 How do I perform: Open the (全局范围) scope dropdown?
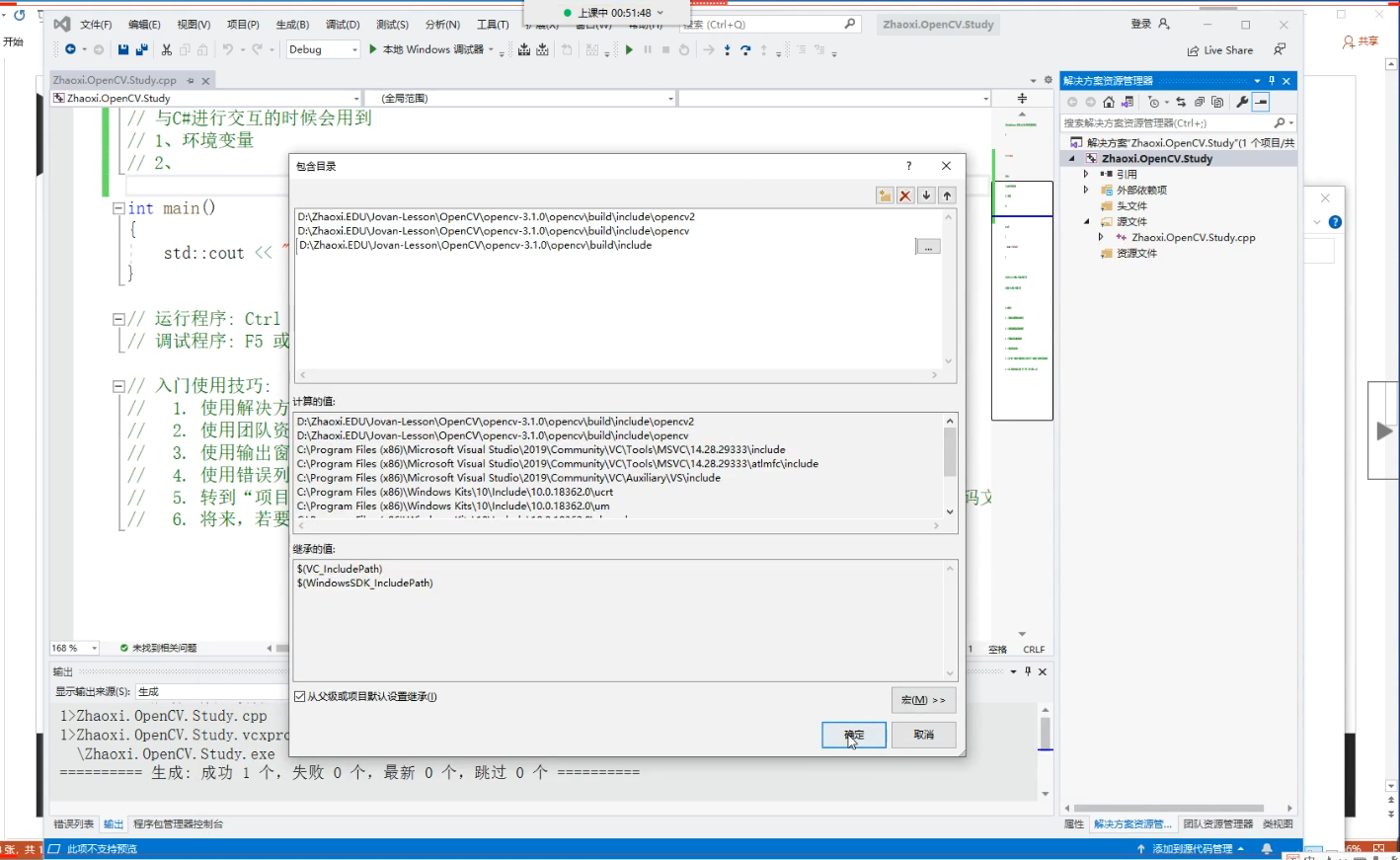(520, 98)
